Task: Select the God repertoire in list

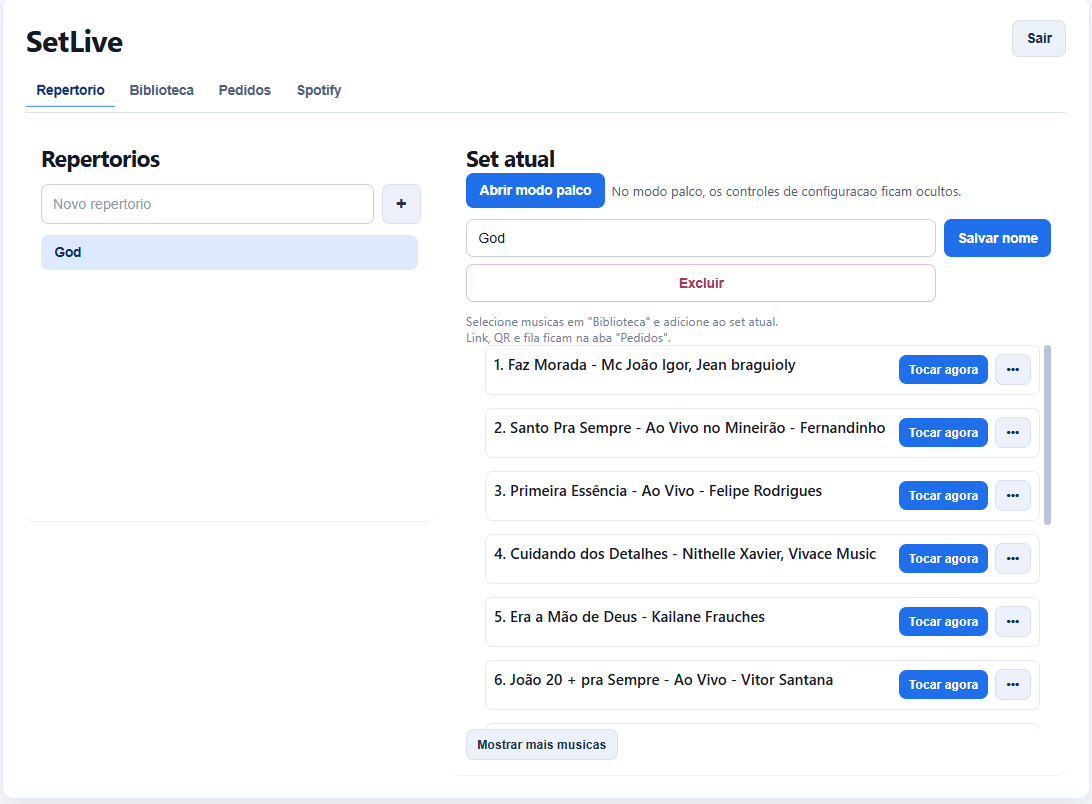Action: click(229, 253)
